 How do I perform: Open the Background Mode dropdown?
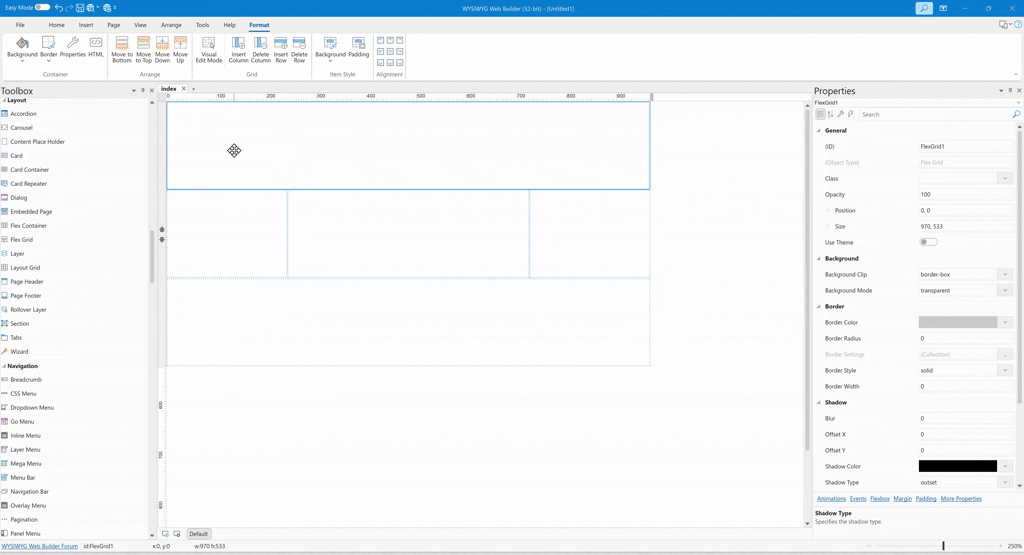(1005, 291)
